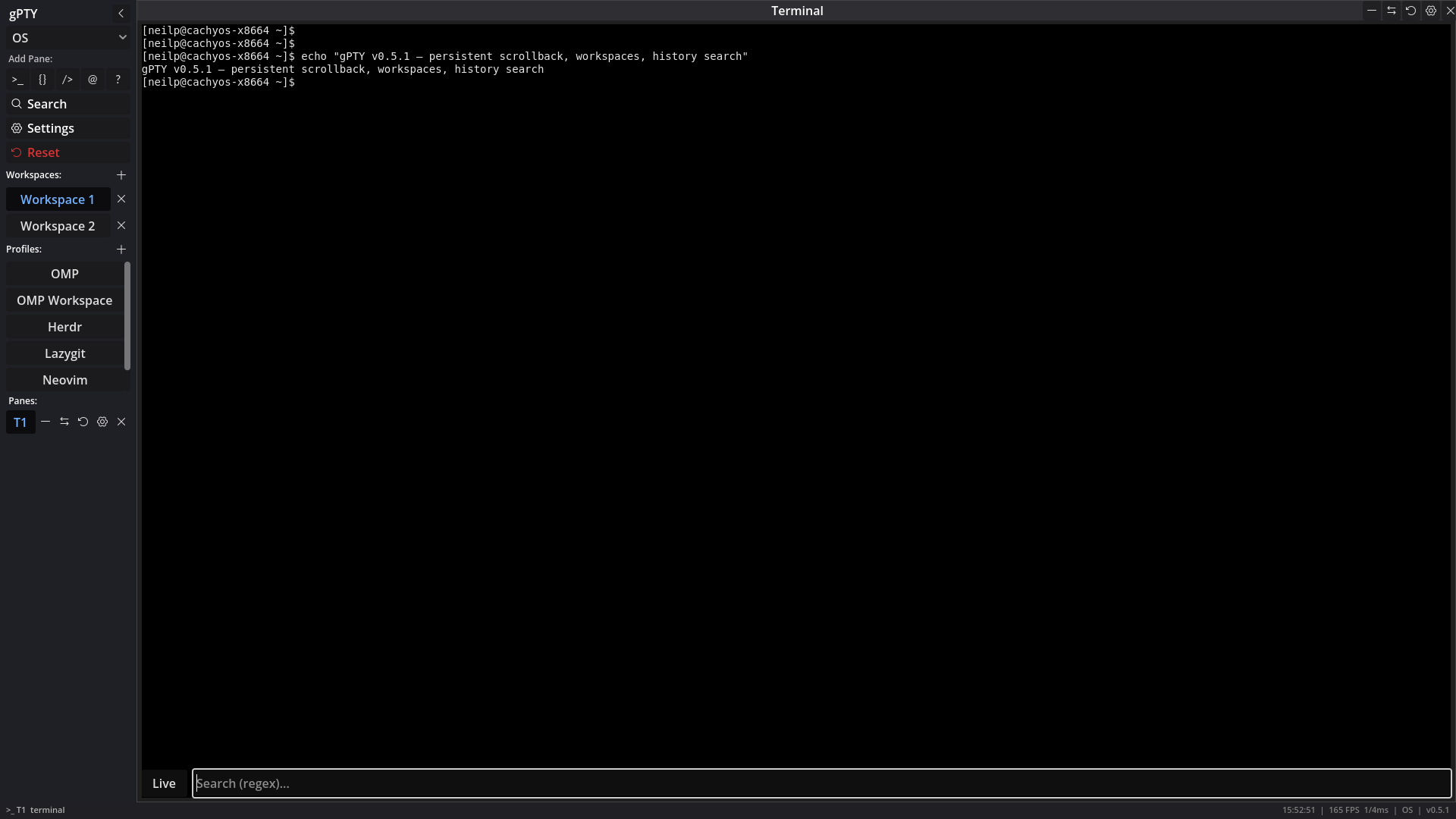Click the 15:52:51 clock in status bar

point(1298,810)
